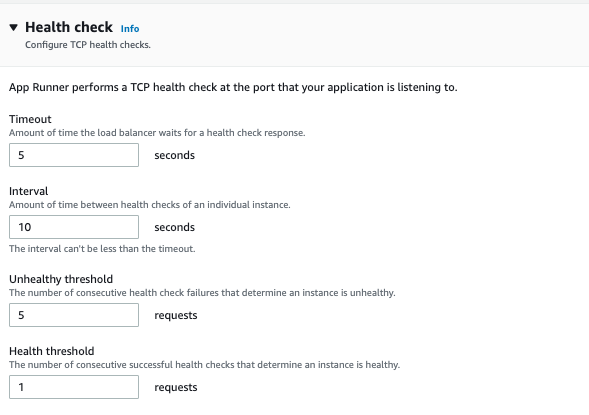Select the Unhealthy threshold input field
The image size is (589, 415).
pyautogui.click(x=74, y=315)
